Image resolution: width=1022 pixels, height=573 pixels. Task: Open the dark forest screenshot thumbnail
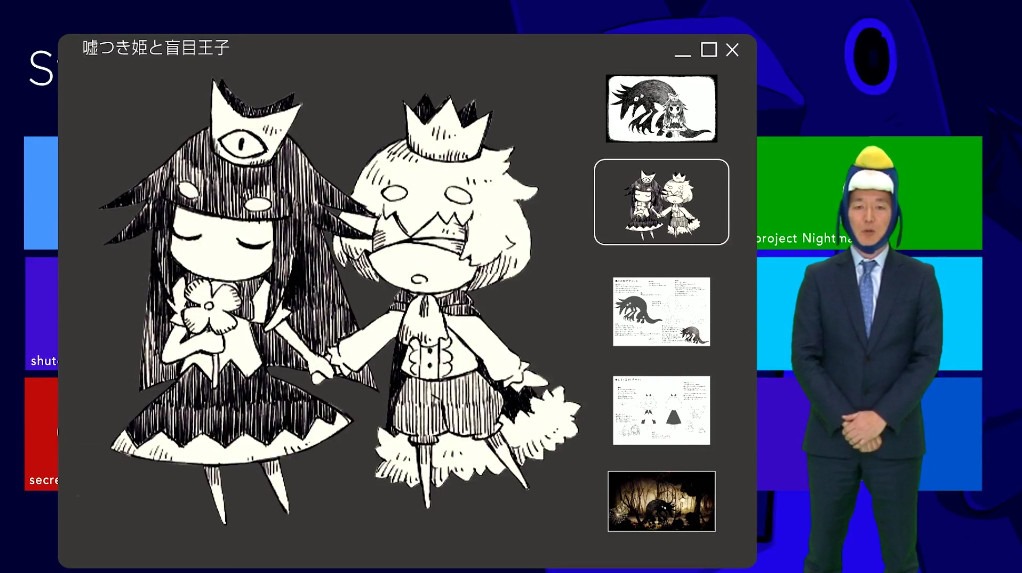click(x=661, y=501)
